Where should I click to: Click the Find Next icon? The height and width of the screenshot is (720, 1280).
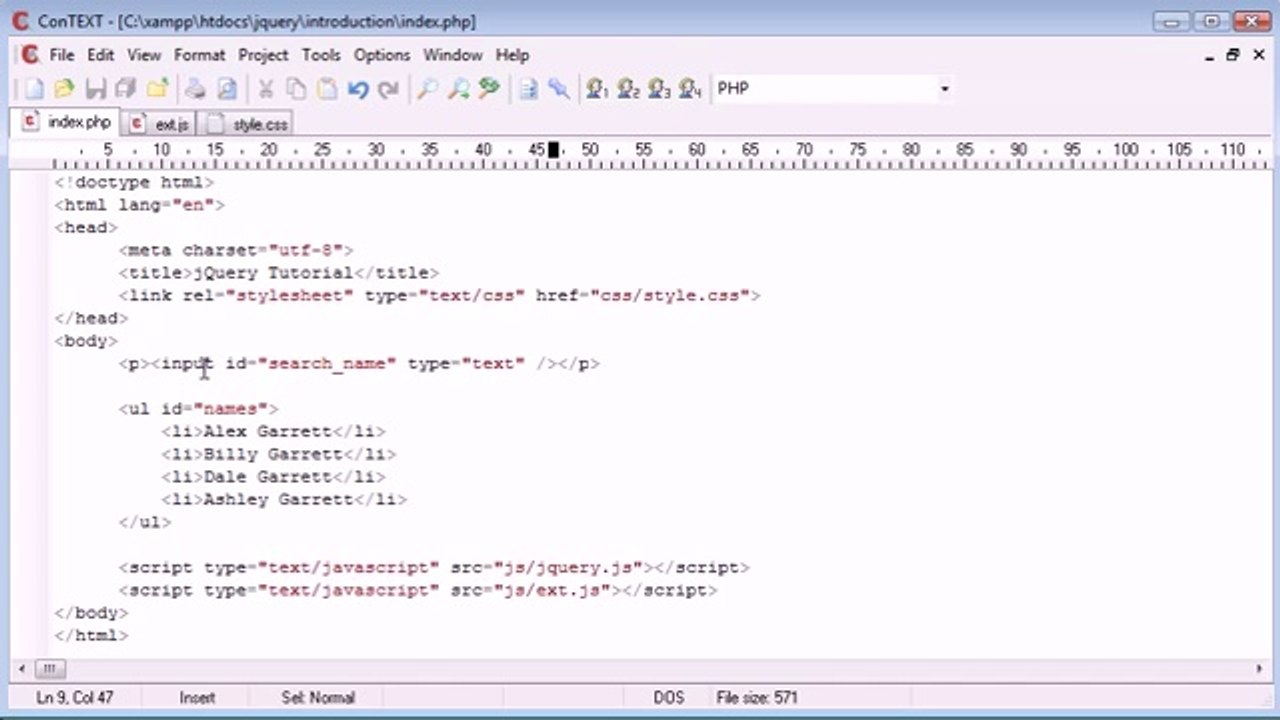458,89
